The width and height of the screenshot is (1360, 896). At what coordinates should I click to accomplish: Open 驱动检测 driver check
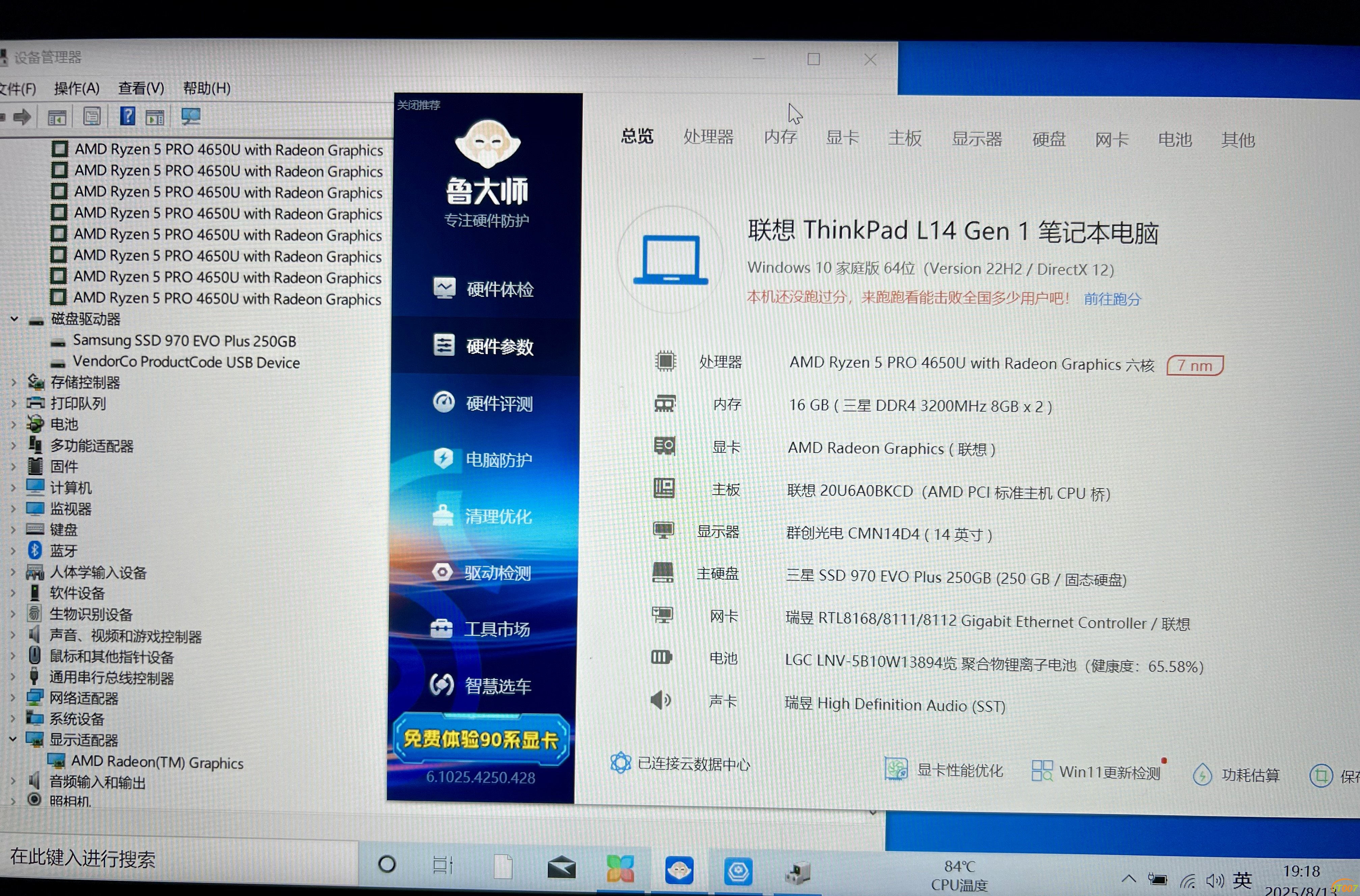point(482,572)
